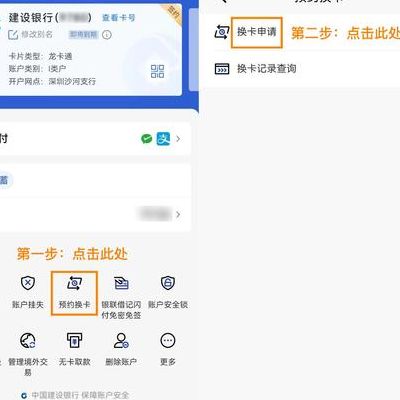Tap 管理境外交易 globe icon
This screenshot has width=400, height=400.
point(28,340)
